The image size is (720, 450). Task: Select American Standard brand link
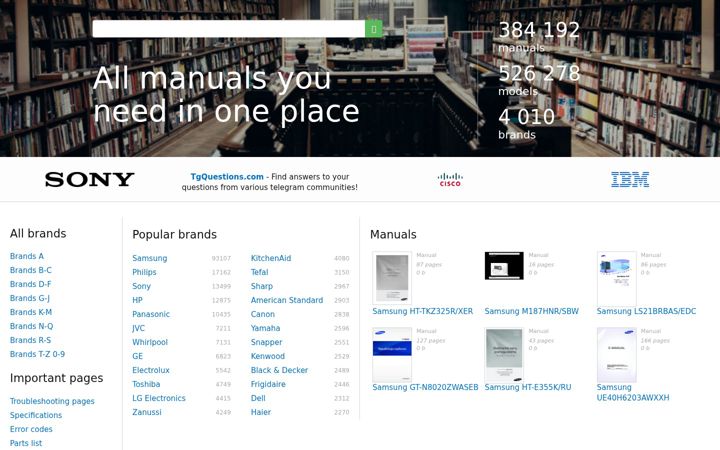(287, 300)
